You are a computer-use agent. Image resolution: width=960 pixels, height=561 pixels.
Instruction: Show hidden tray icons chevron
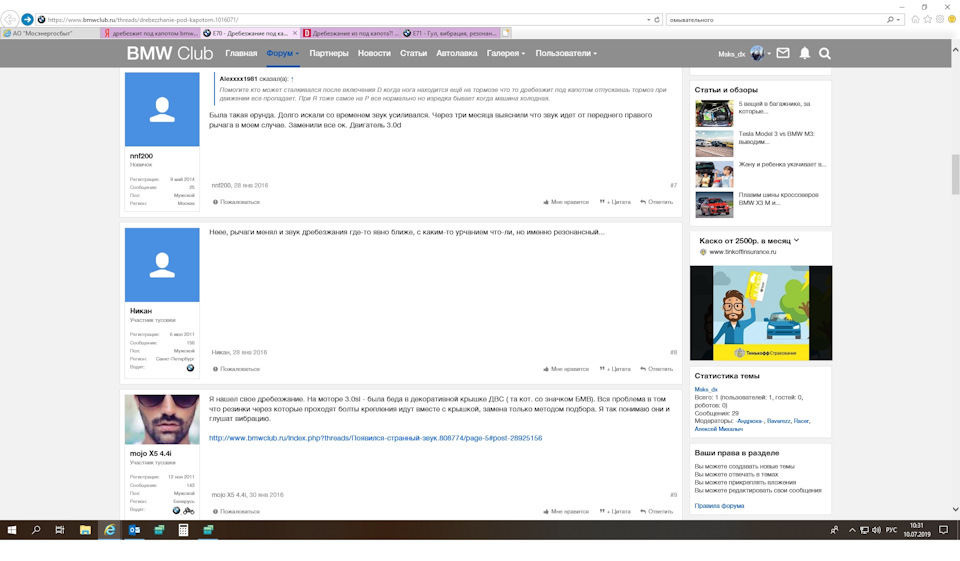pyautogui.click(x=852, y=530)
